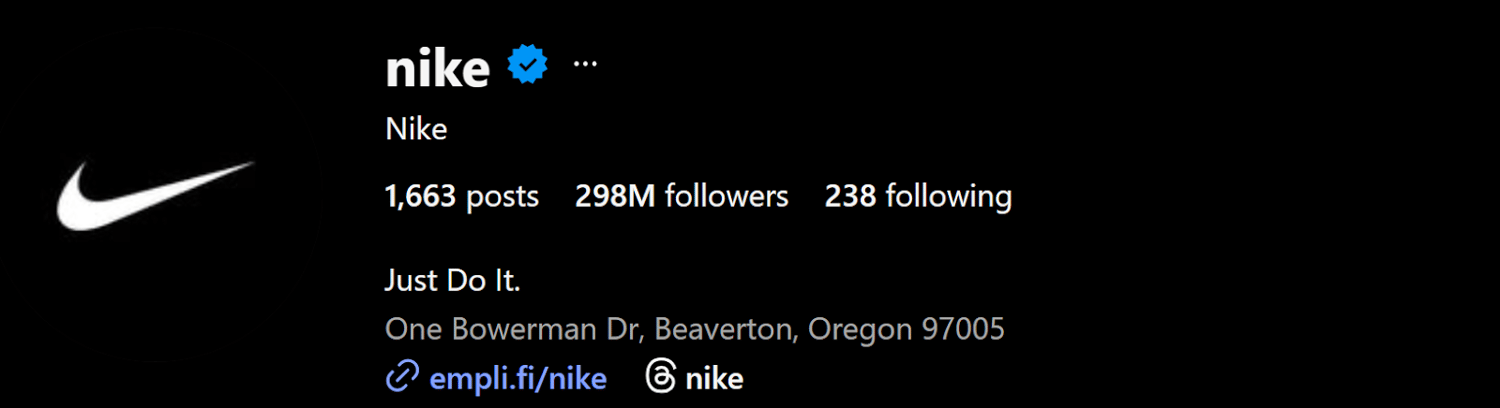This screenshot has width=1500, height=408.
Task: Click the Threads logo icon
Action: pos(661,378)
